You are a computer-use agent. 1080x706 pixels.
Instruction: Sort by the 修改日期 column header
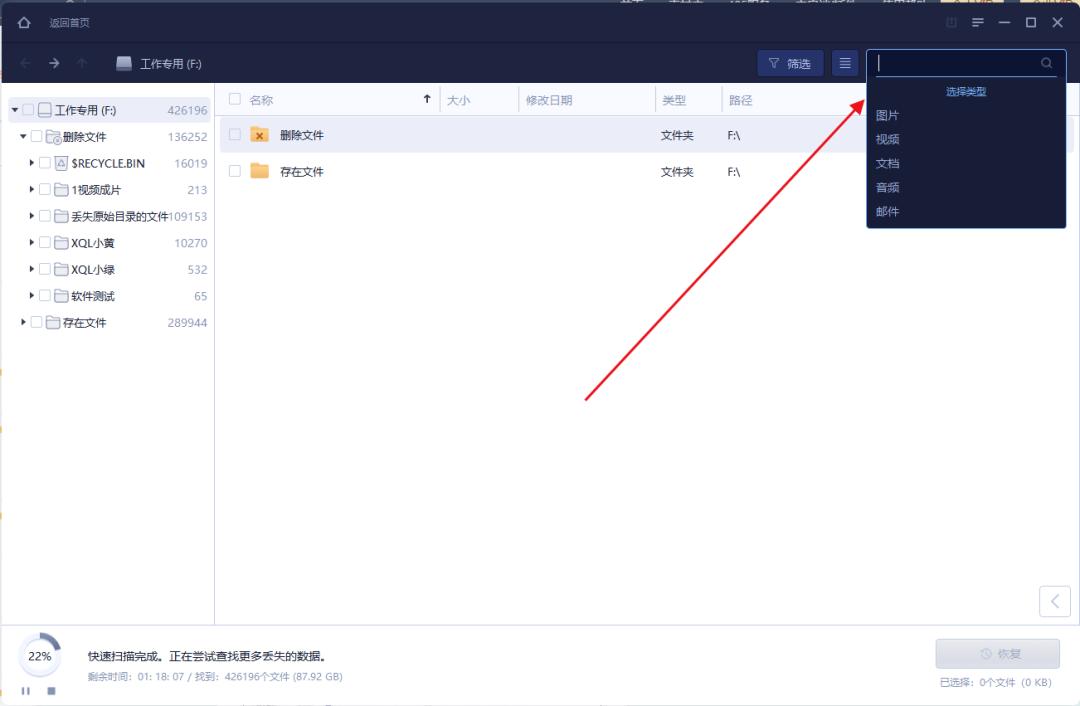coord(549,100)
